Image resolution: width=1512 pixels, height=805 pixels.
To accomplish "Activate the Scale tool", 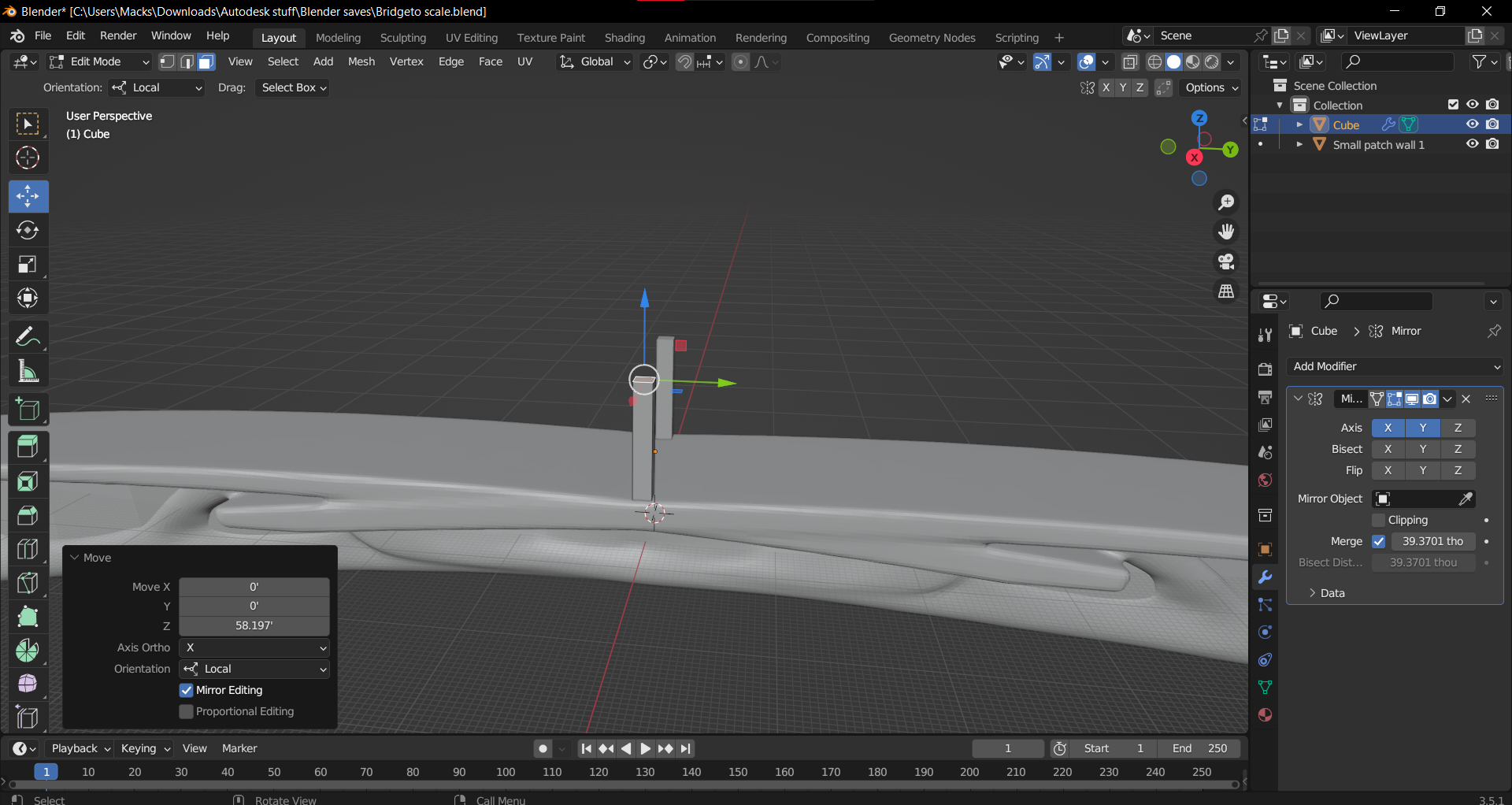I will 28,264.
